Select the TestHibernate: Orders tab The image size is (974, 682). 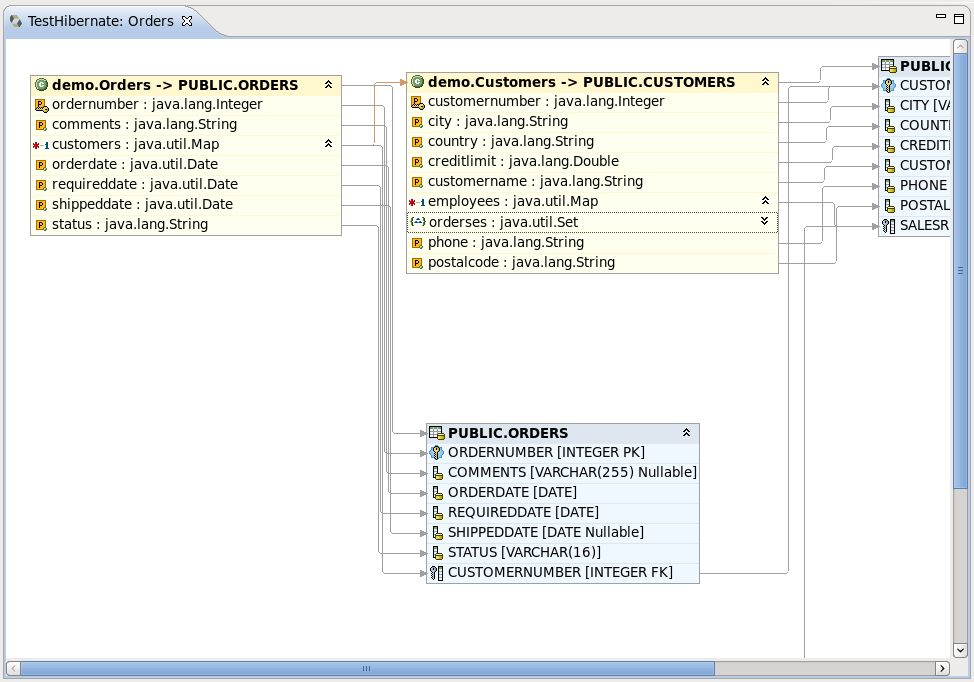pyautogui.click(x=100, y=21)
